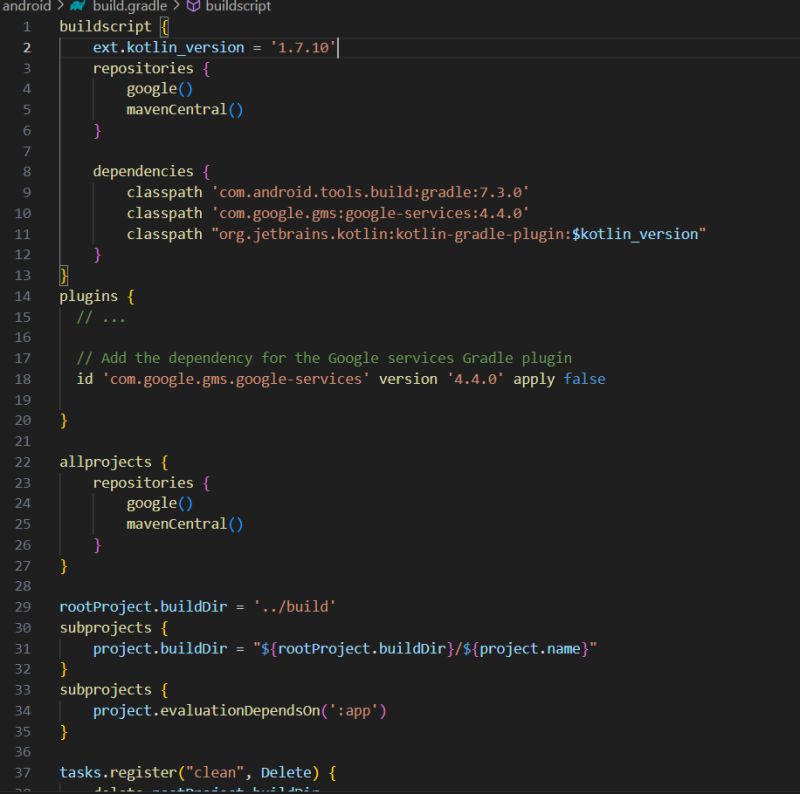Click the buildscript breadcrumb symbol
800x794 pixels.
coord(238,6)
